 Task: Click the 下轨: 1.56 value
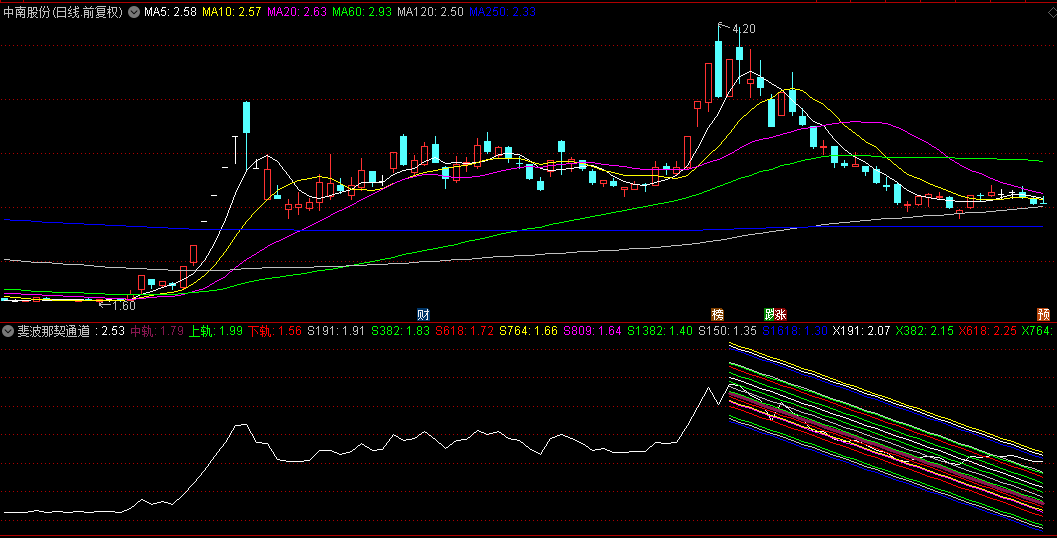pos(274,331)
